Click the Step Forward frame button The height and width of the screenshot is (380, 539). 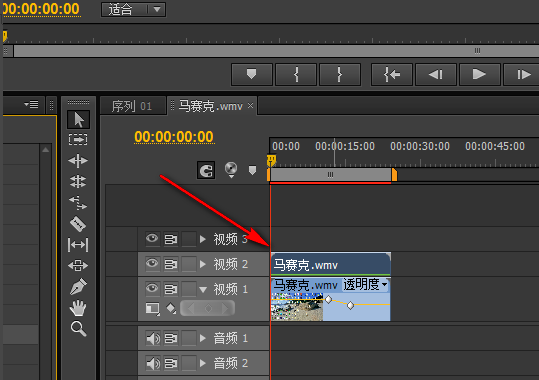click(x=521, y=74)
